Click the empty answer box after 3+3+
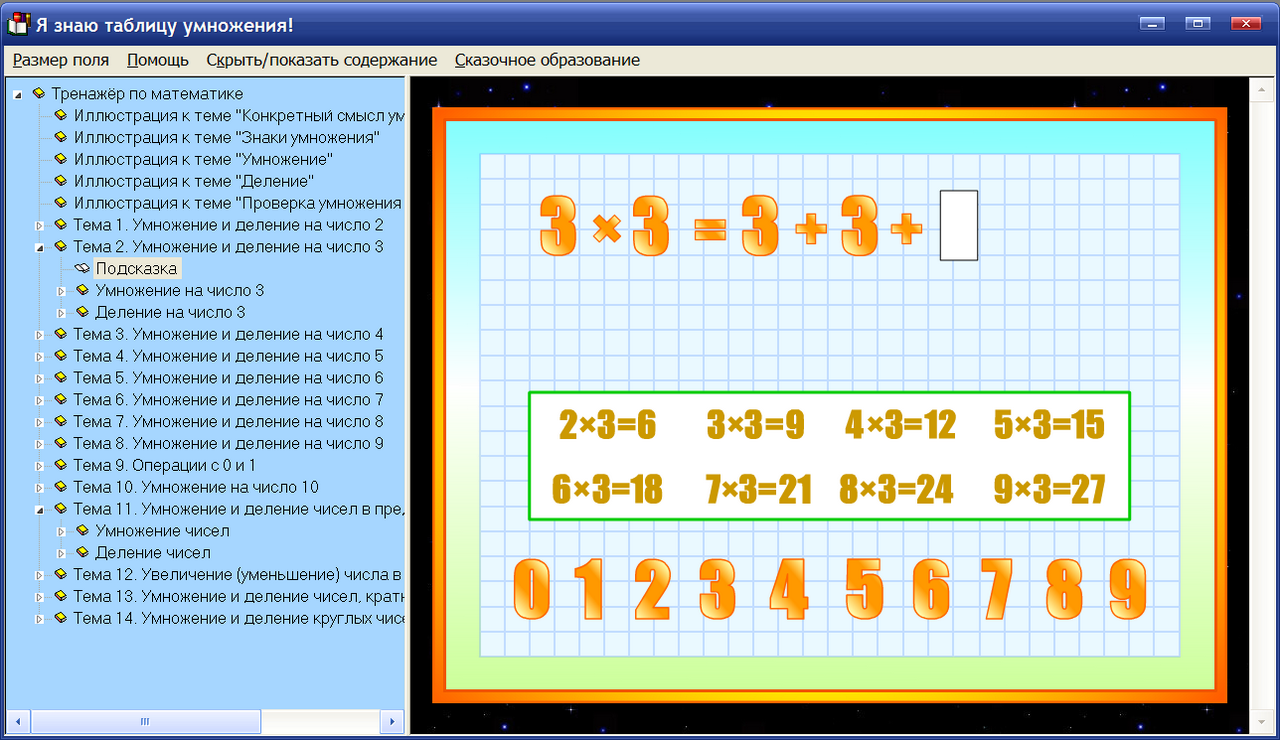Image resolution: width=1280 pixels, height=740 pixels. click(x=959, y=226)
